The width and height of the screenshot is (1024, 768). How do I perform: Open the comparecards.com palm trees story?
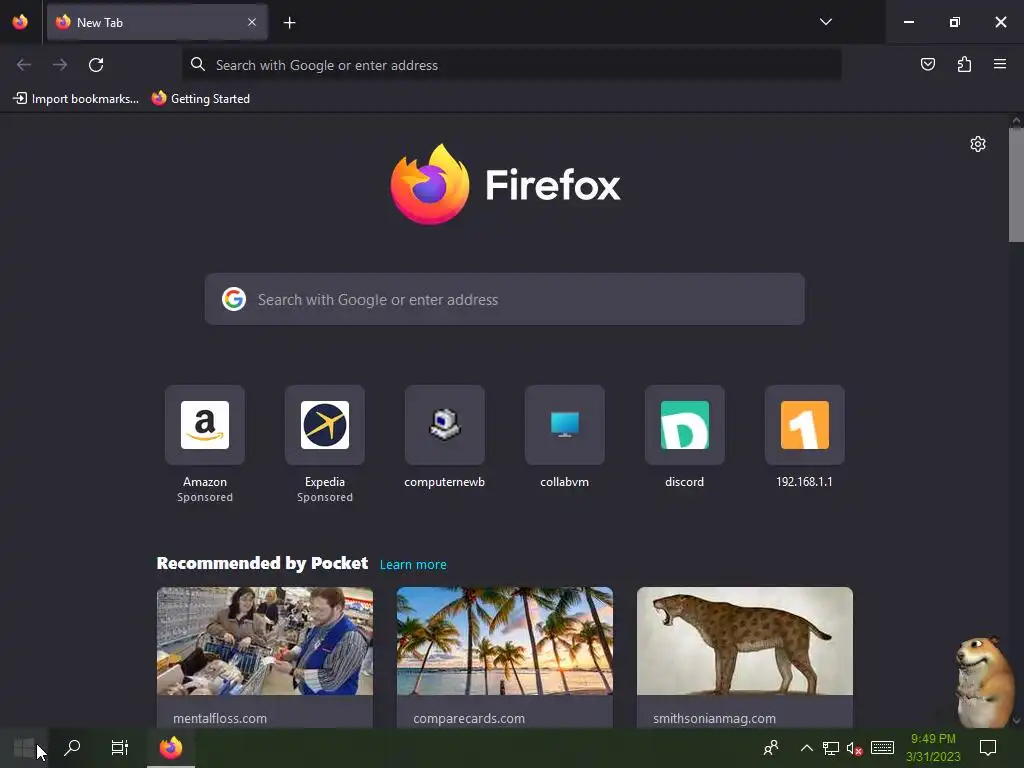tap(505, 641)
